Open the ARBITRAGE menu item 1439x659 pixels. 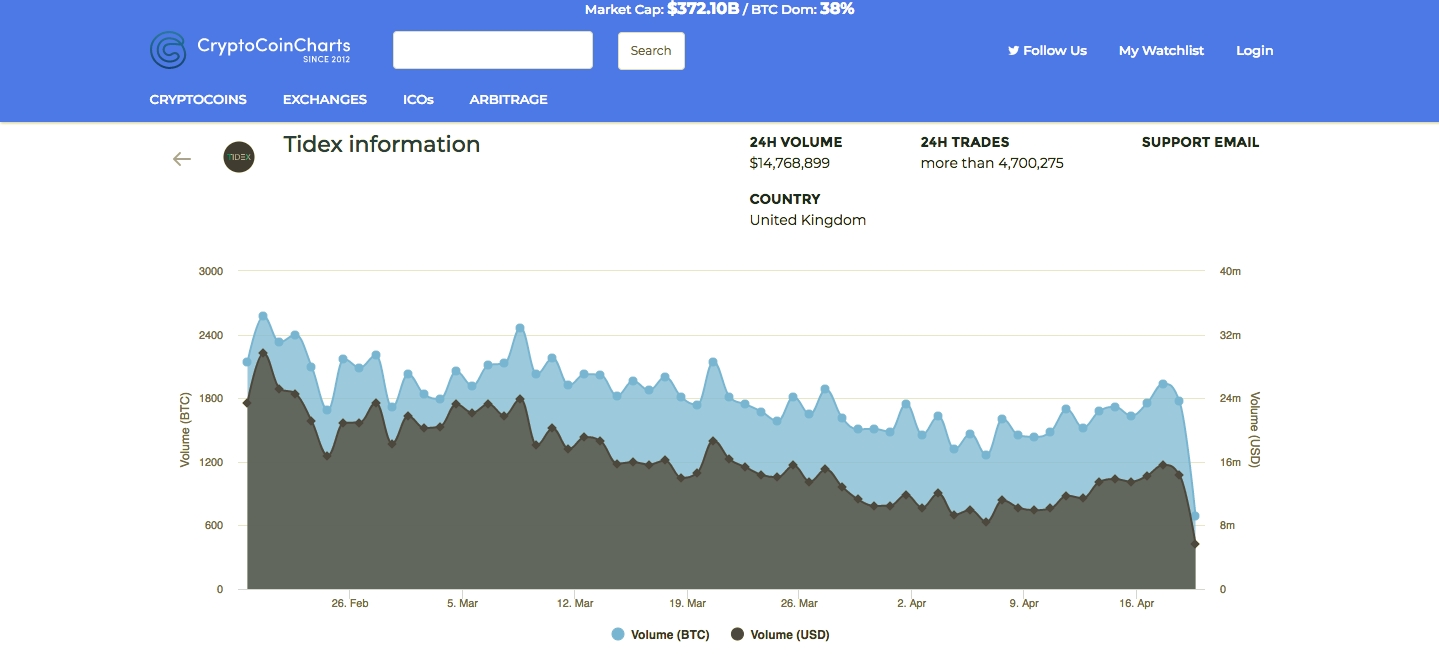point(508,99)
